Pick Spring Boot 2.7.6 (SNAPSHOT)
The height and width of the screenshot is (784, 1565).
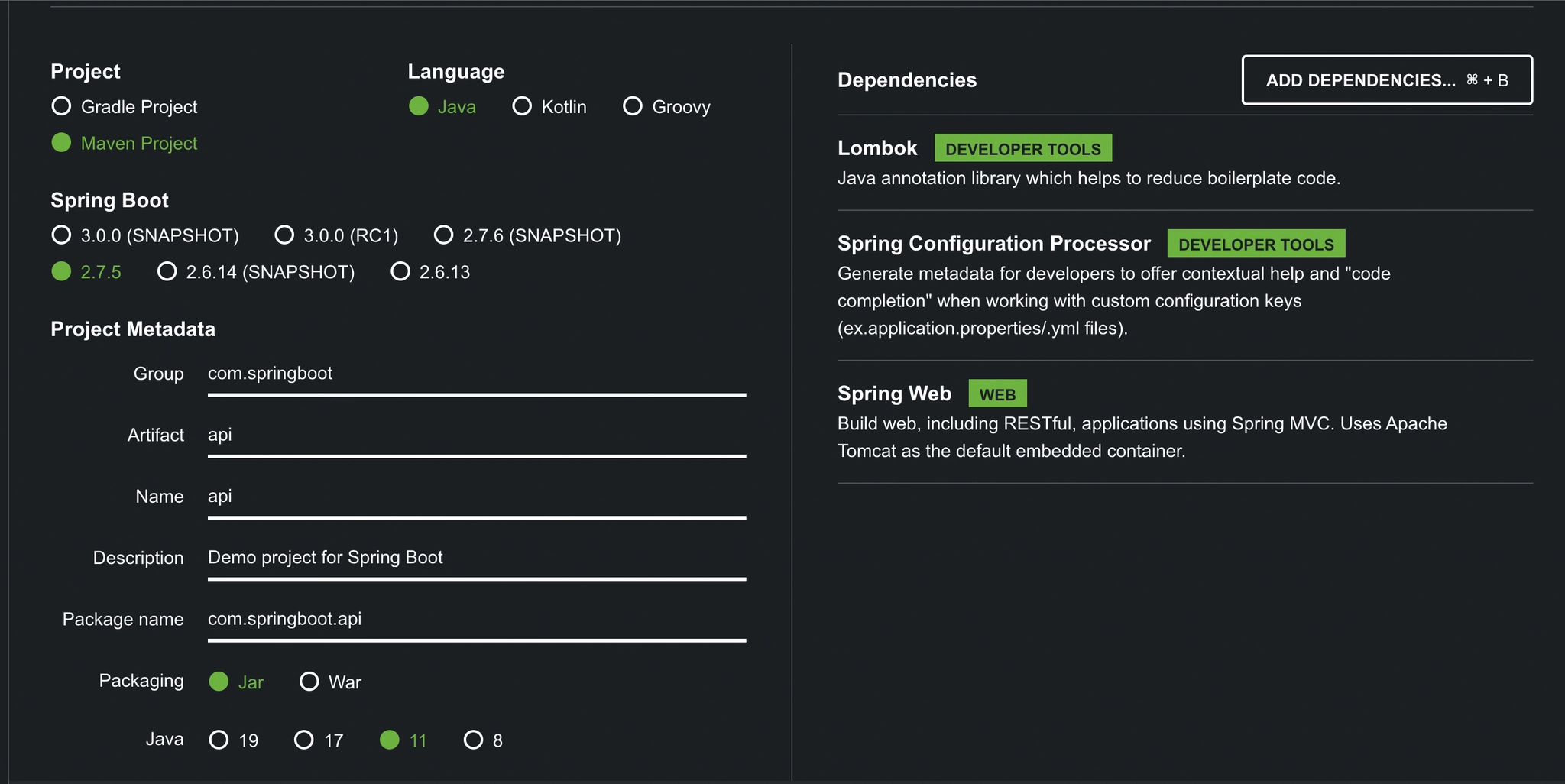[x=444, y=235]
